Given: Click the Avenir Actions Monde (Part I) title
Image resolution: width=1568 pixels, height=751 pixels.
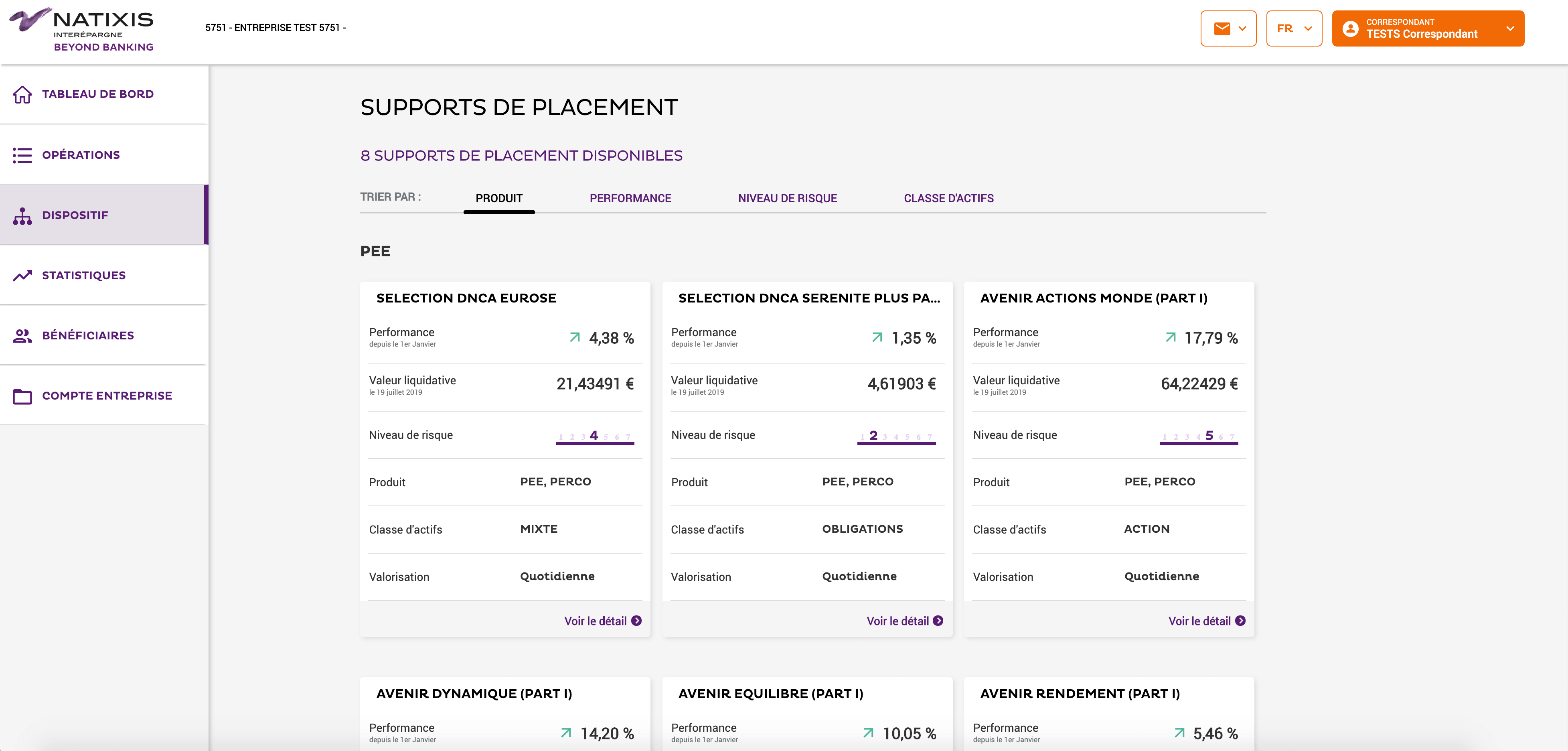Looking at the screenshot, I should click(x=1094, y=298).
